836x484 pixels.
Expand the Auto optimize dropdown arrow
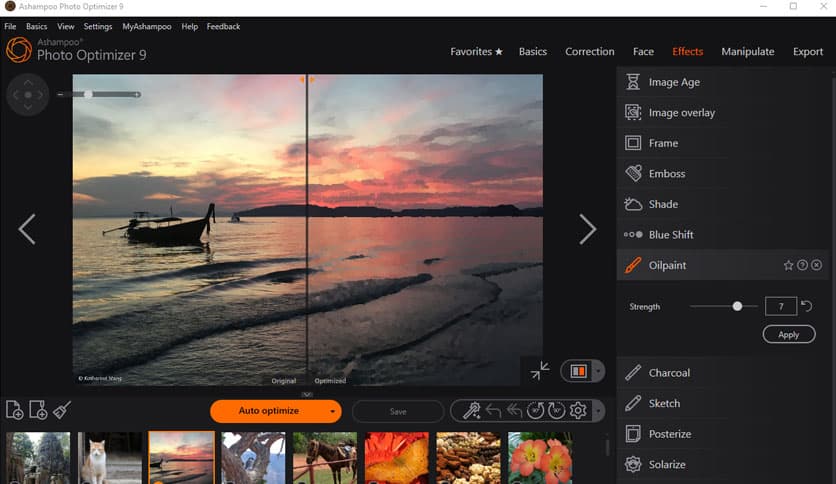click(332, 412)
